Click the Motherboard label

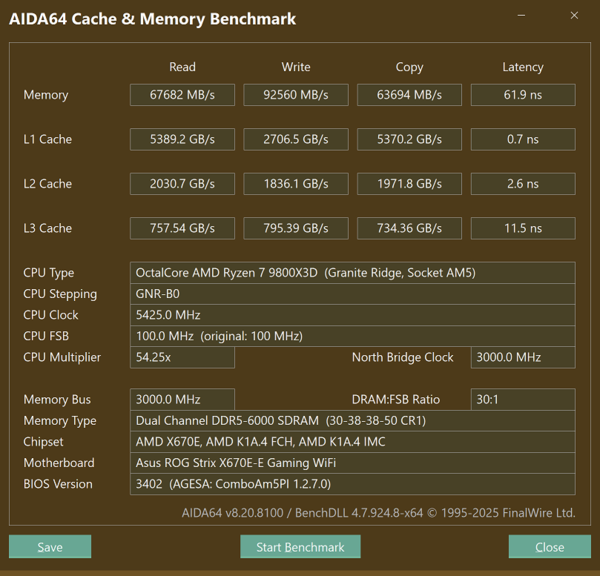tap(59, 462)
